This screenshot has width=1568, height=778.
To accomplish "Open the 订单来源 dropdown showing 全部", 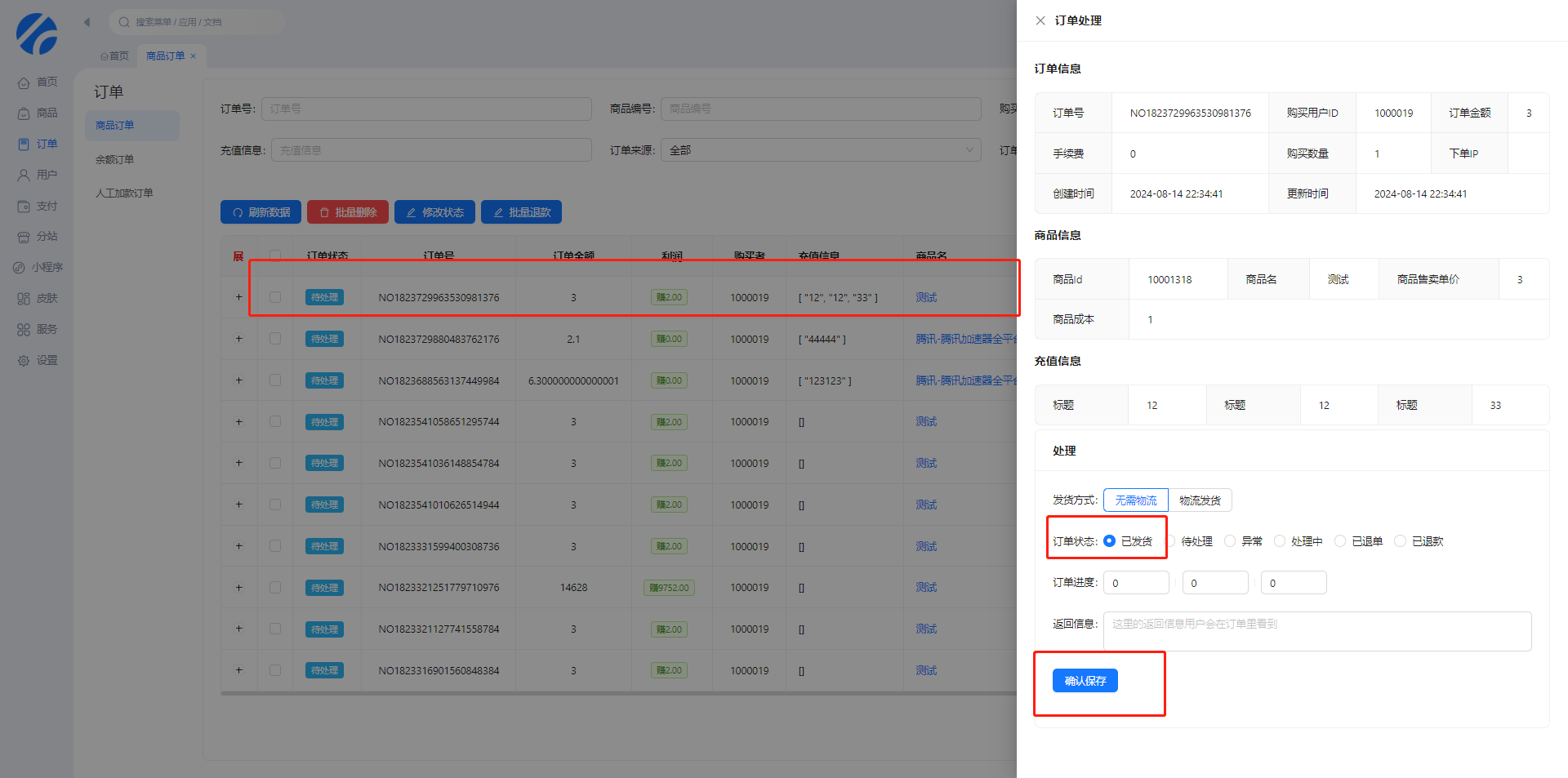I will (820, 150).
